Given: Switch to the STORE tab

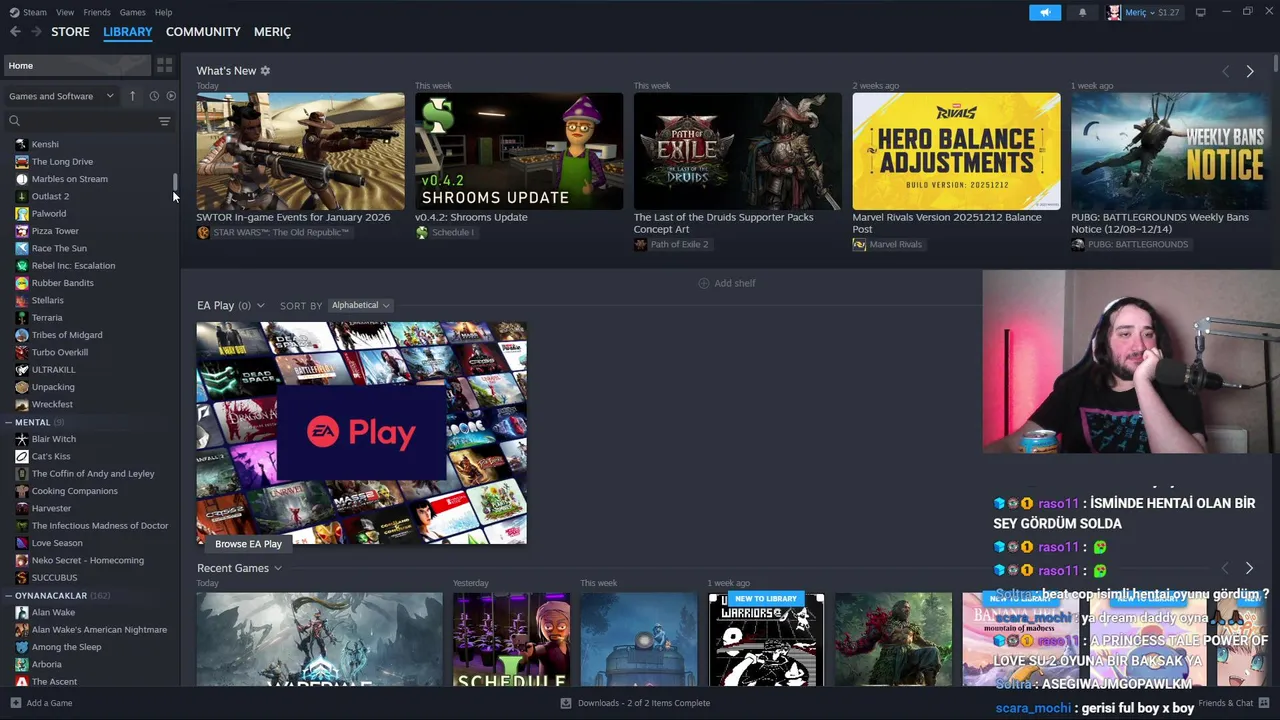Looking at the screenshot, I should 70,32.
